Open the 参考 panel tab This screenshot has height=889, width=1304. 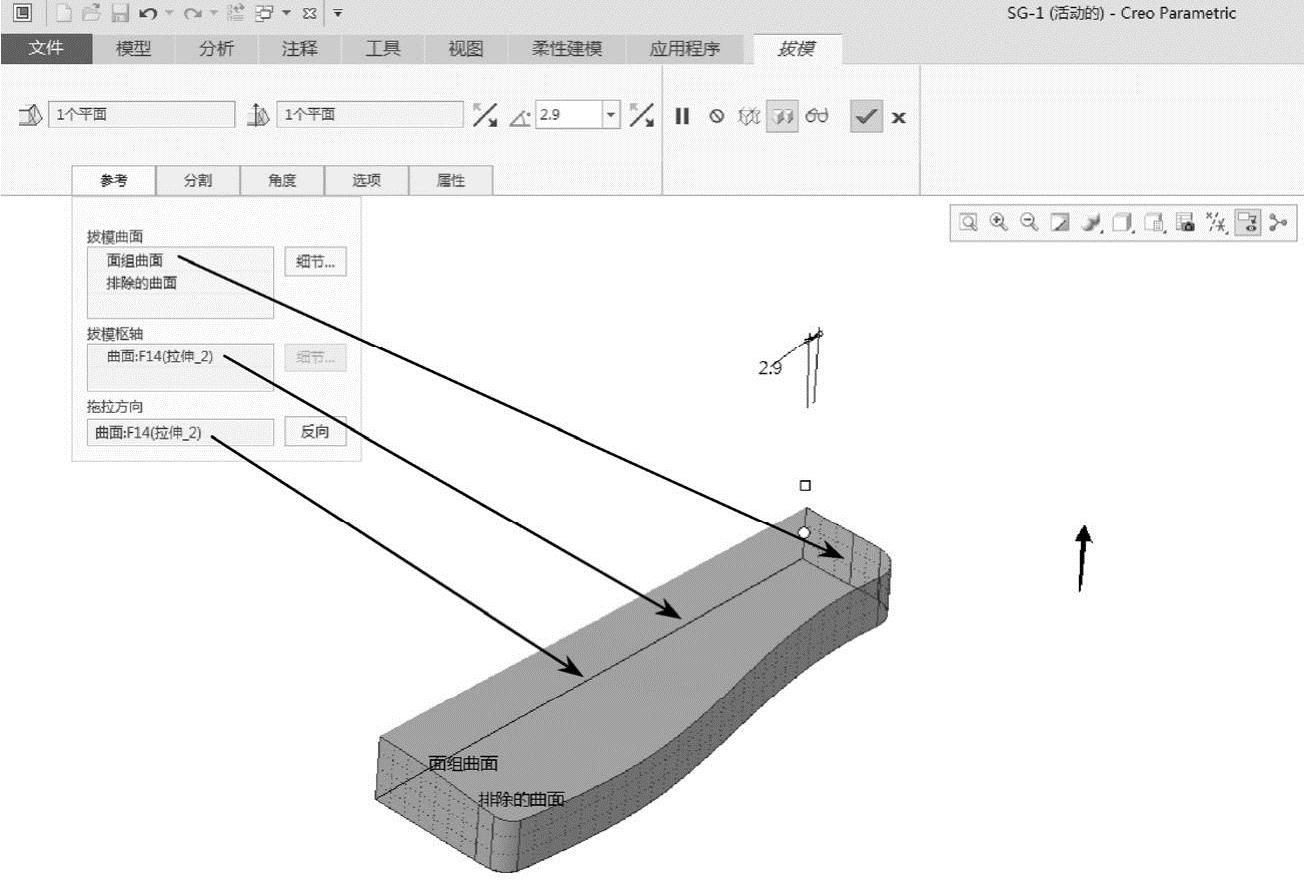click(x=114, y=180)
